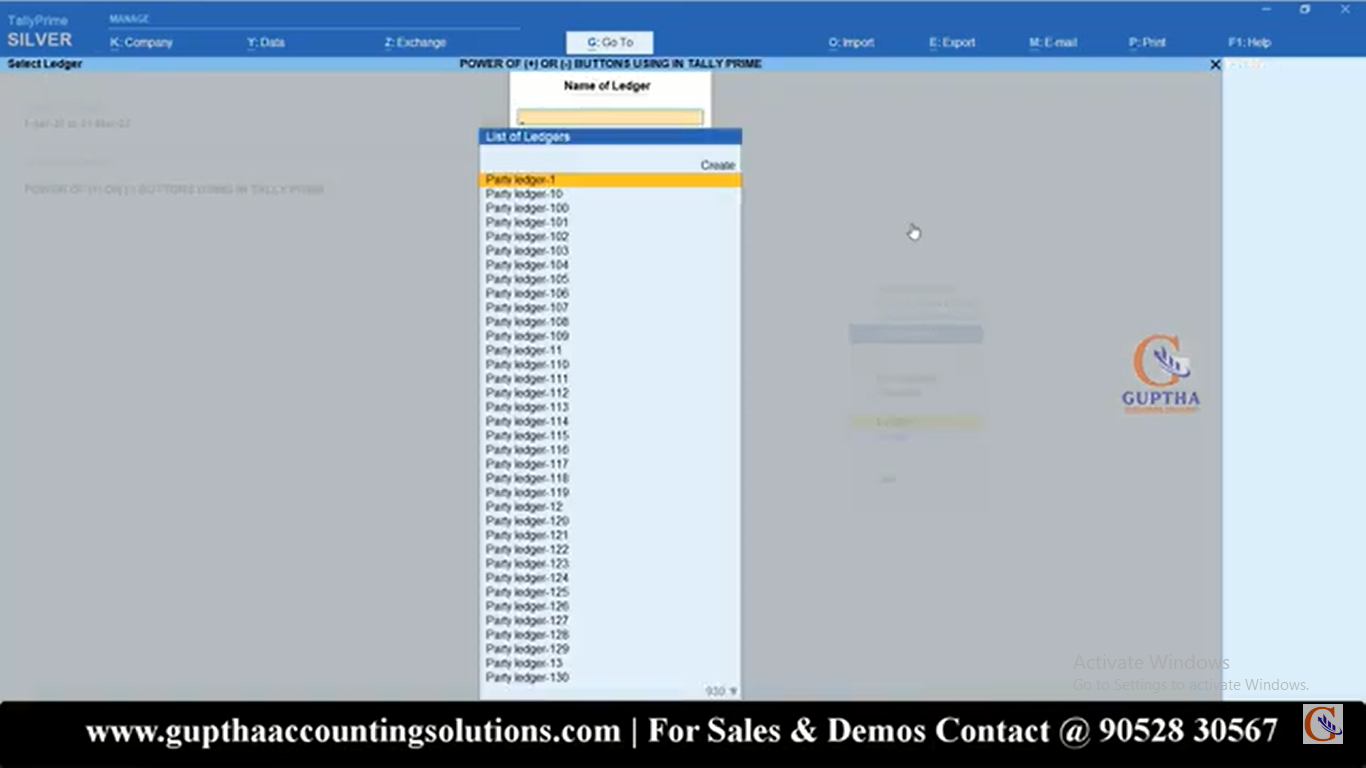Select Party ledger-116

tap(610, 450)
